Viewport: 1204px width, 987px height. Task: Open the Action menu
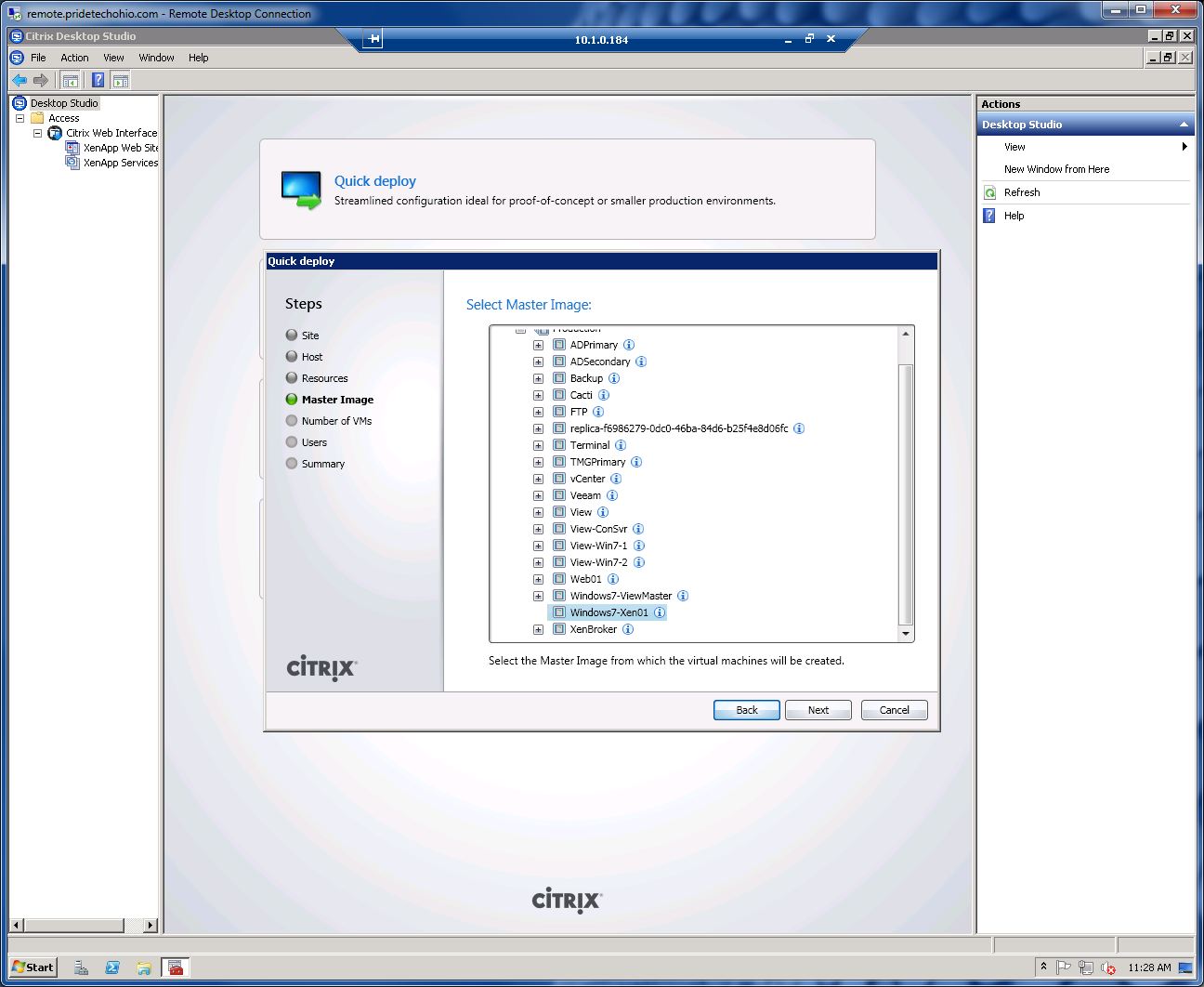pos(75,58)
